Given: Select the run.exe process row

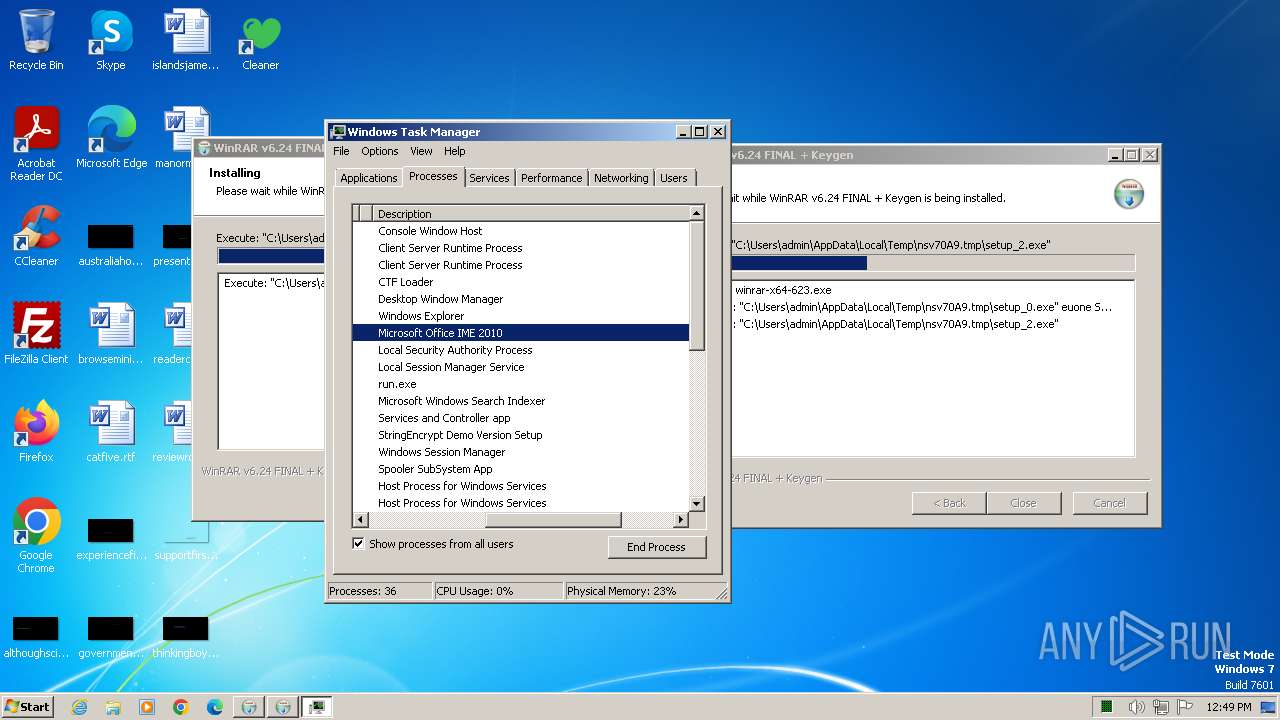Looking at the screenshot, I should [x=521, y=384].
